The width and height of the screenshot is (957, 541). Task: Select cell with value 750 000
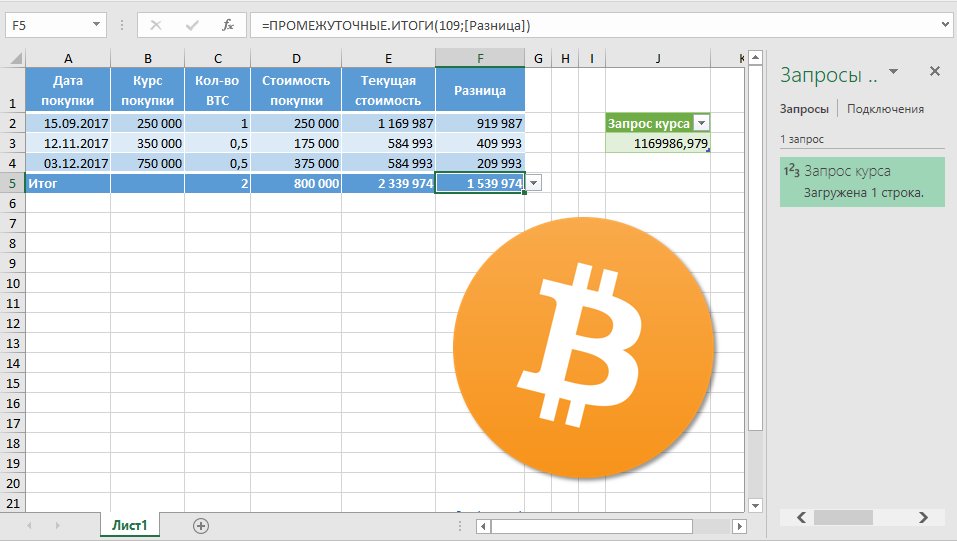pos(148,164)
